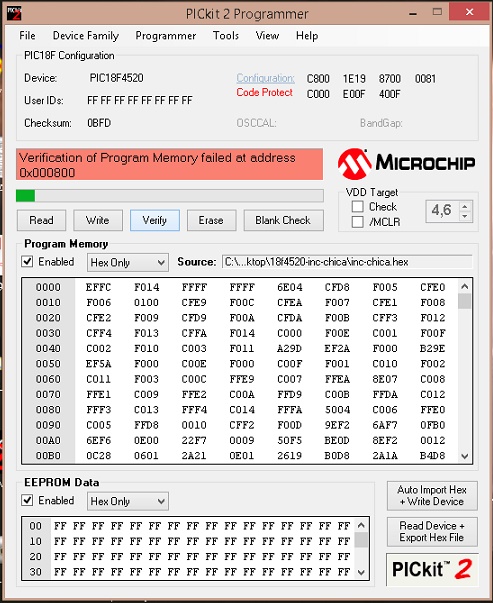Image resolution: width=493 pixels, height=603 pixels.
Task: Select first FF cell in EEPROM row 00
Action: [x=60, y=526]
